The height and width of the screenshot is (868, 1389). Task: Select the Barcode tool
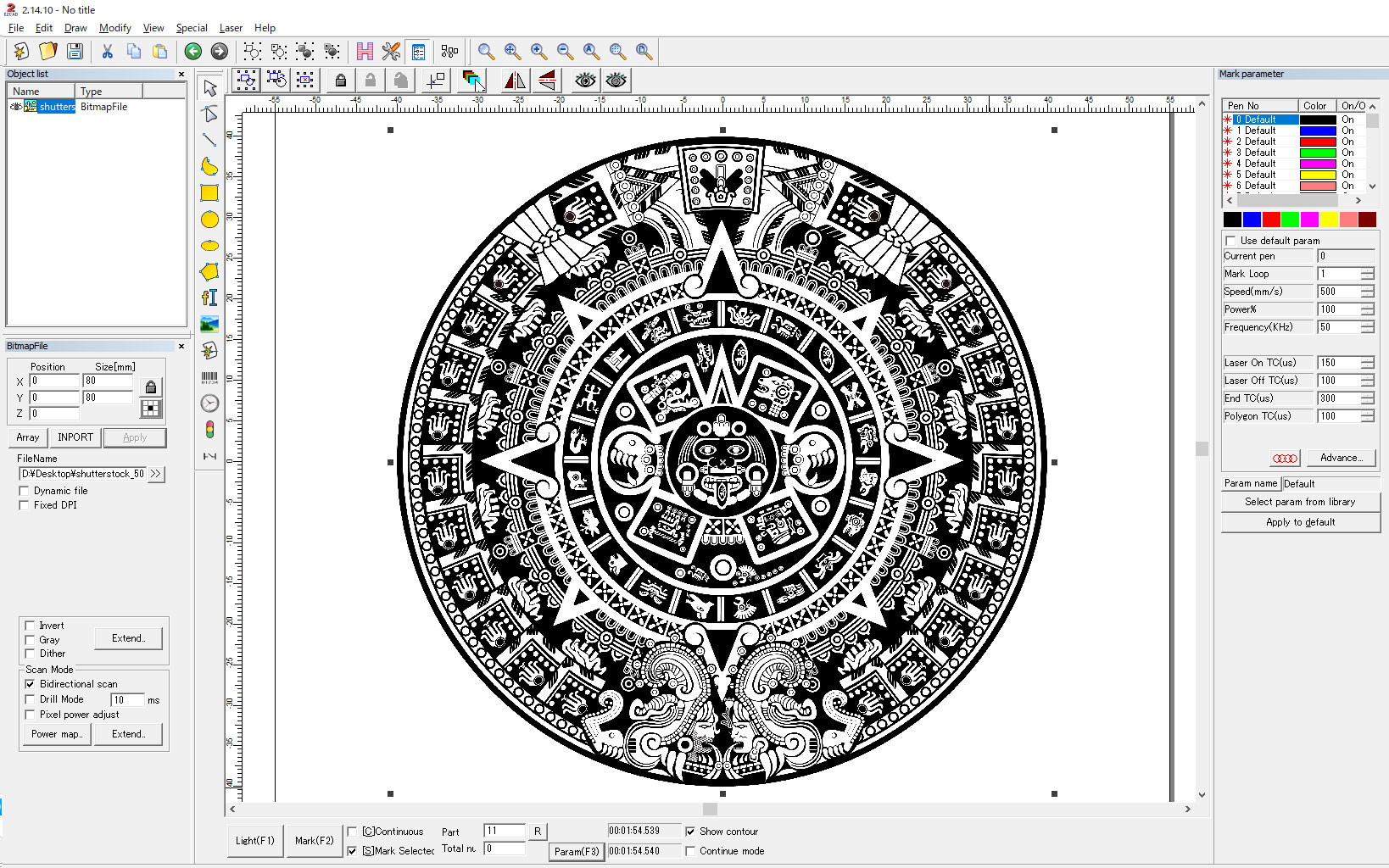[x=209, y=377]
